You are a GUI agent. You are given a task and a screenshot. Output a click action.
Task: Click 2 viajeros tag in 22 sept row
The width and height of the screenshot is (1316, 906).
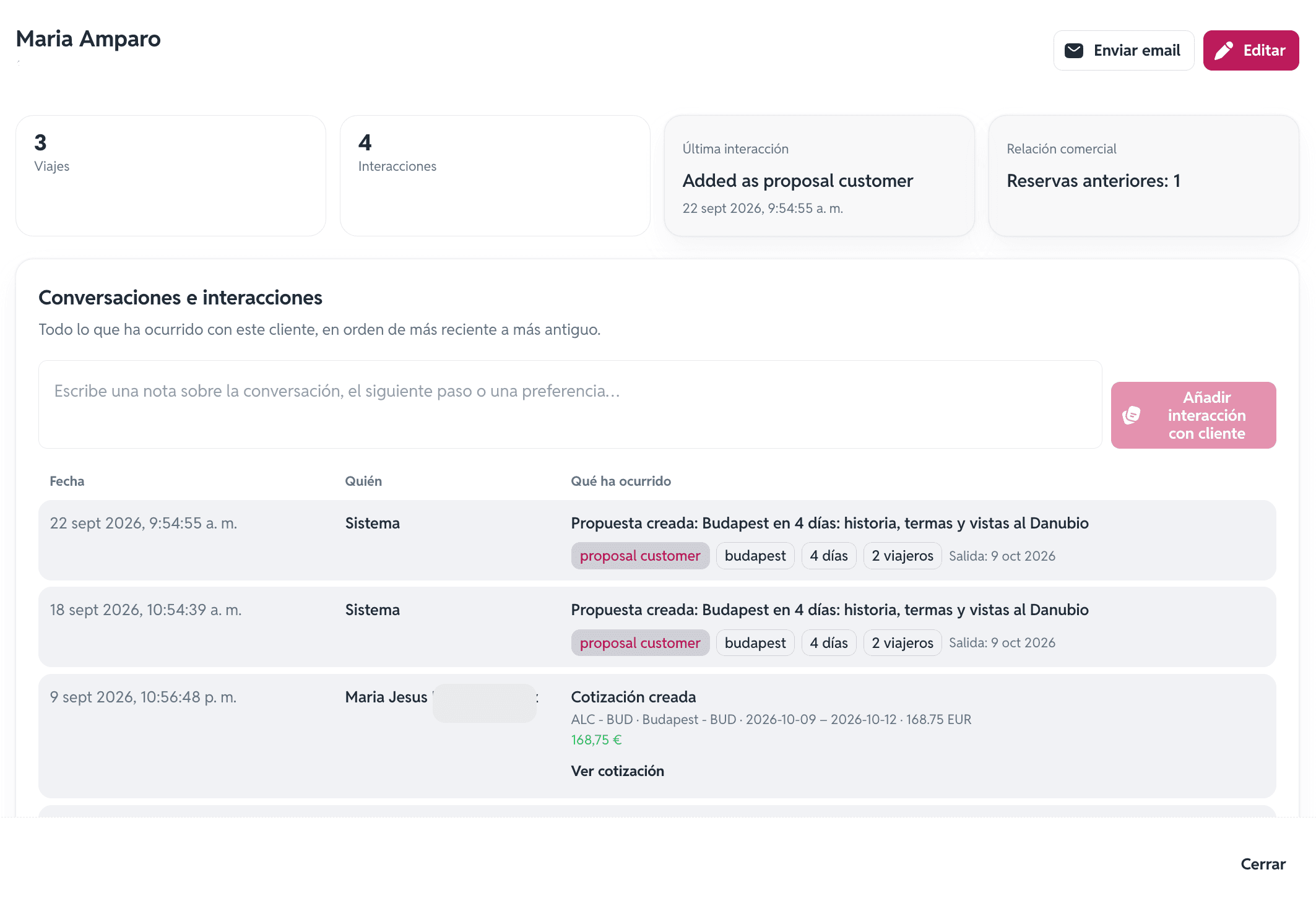point(903,556)
